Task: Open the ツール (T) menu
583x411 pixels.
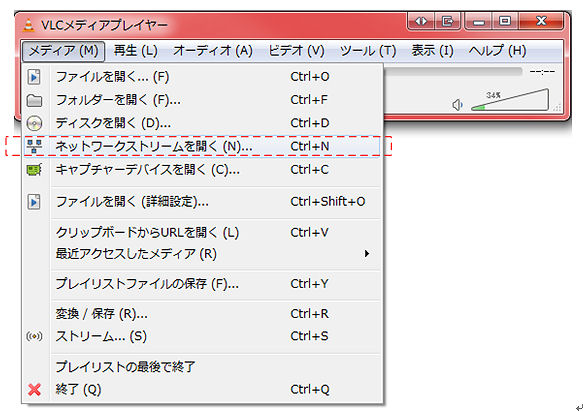Action: coord(368,51)
